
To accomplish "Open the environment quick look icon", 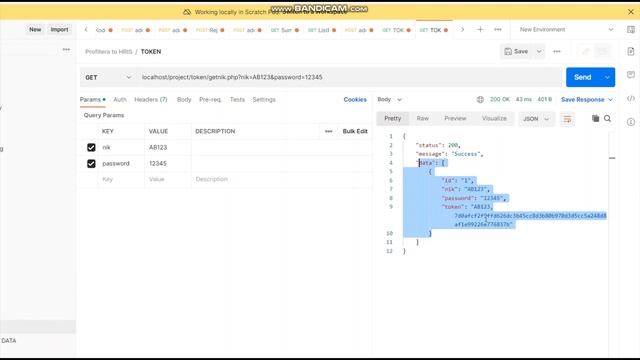I will (631, 29).
